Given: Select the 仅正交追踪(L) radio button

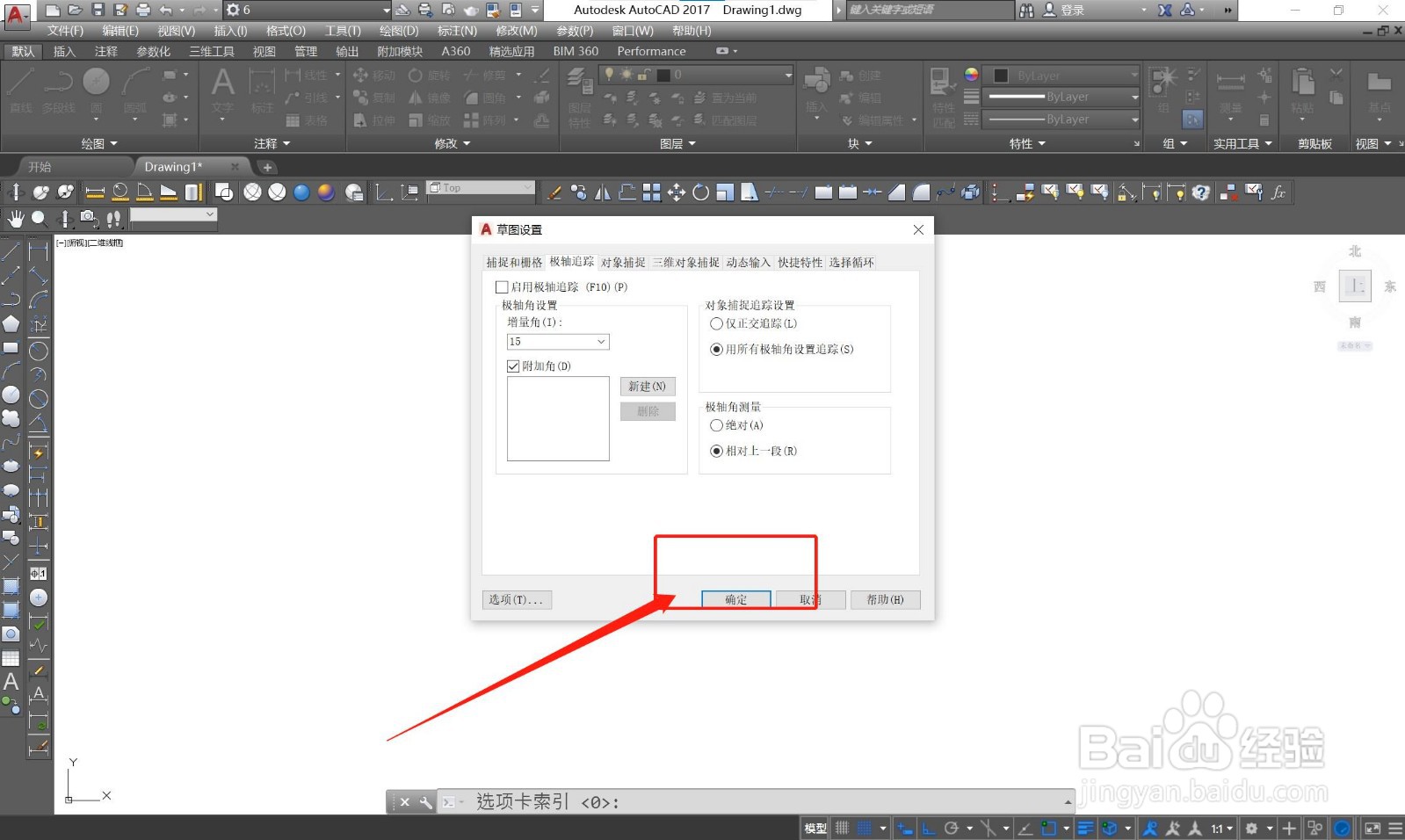Looking at the screenshot, I should click(x=716, y=323).
